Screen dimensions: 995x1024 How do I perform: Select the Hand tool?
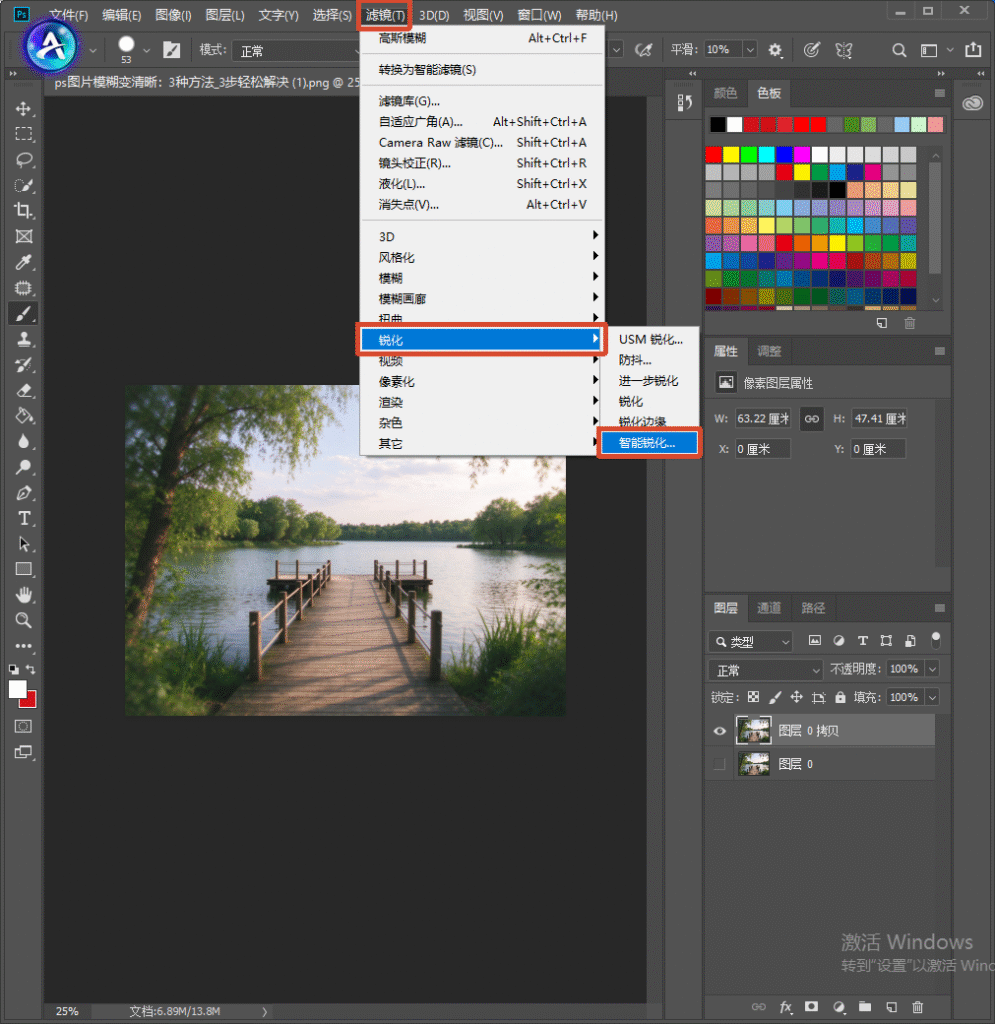[24, 595]
